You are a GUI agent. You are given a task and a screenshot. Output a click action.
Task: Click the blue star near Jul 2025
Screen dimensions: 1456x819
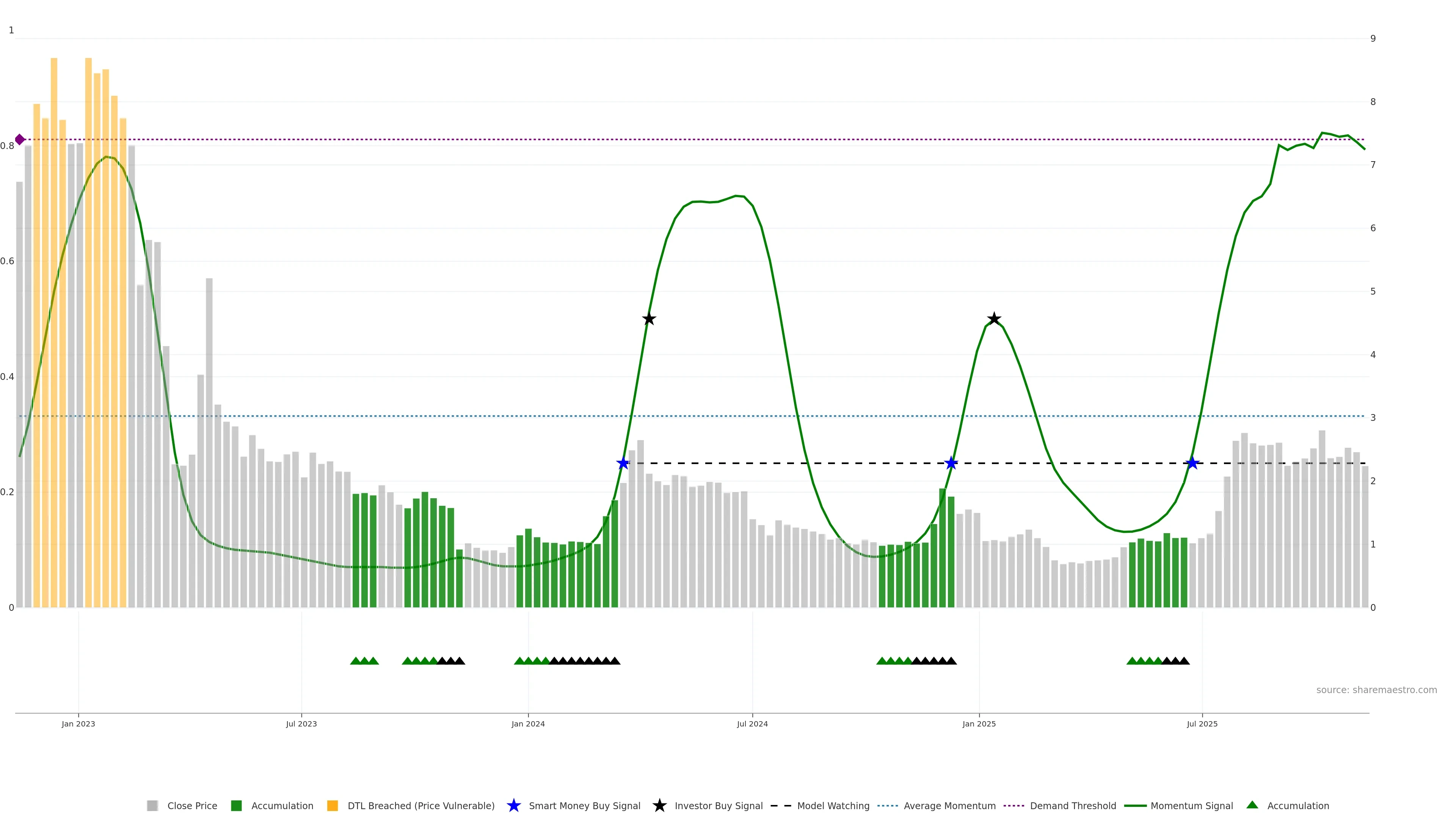click(1192, 463)
